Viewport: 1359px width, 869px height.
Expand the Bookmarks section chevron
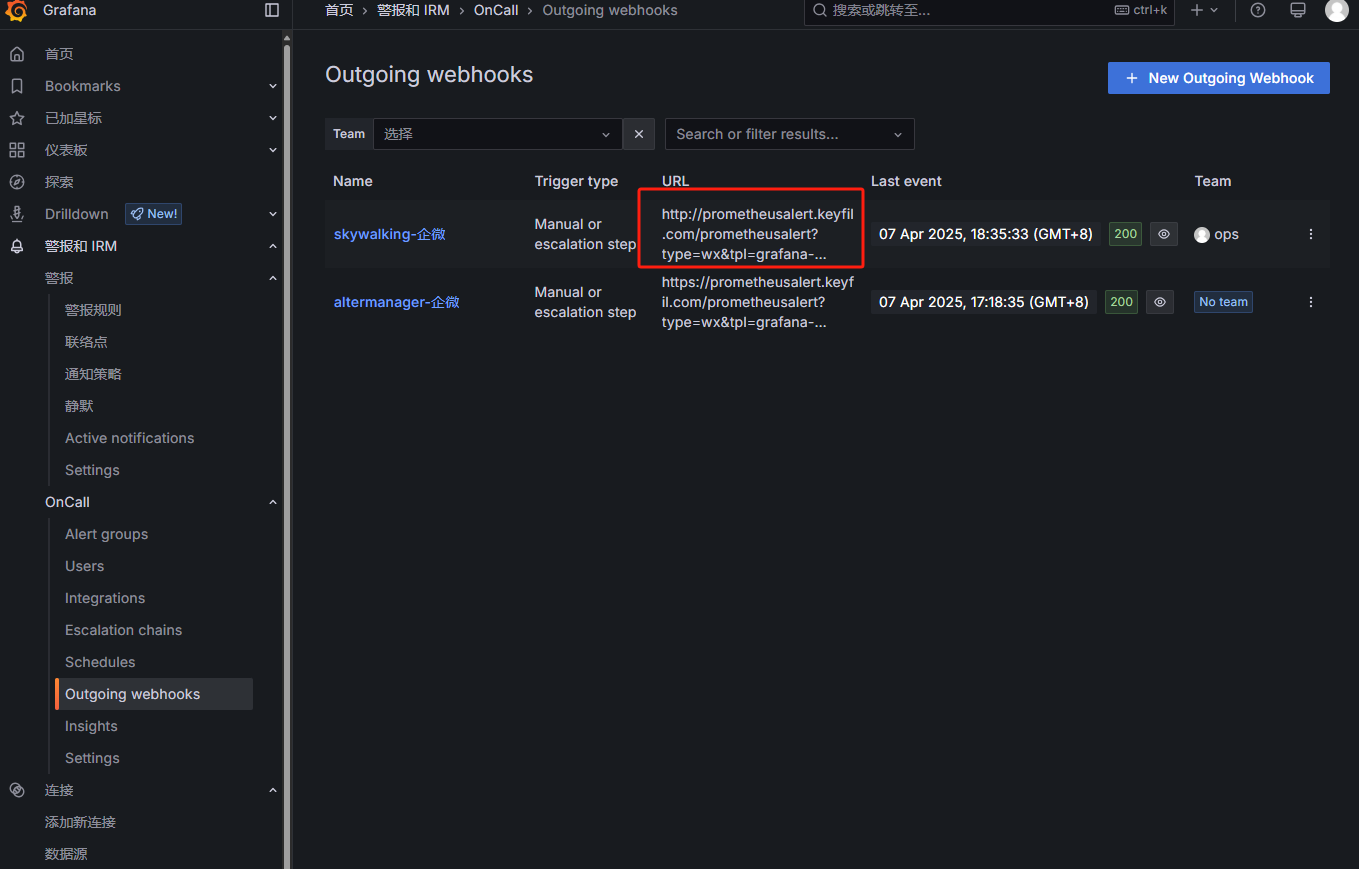(273, 86)
